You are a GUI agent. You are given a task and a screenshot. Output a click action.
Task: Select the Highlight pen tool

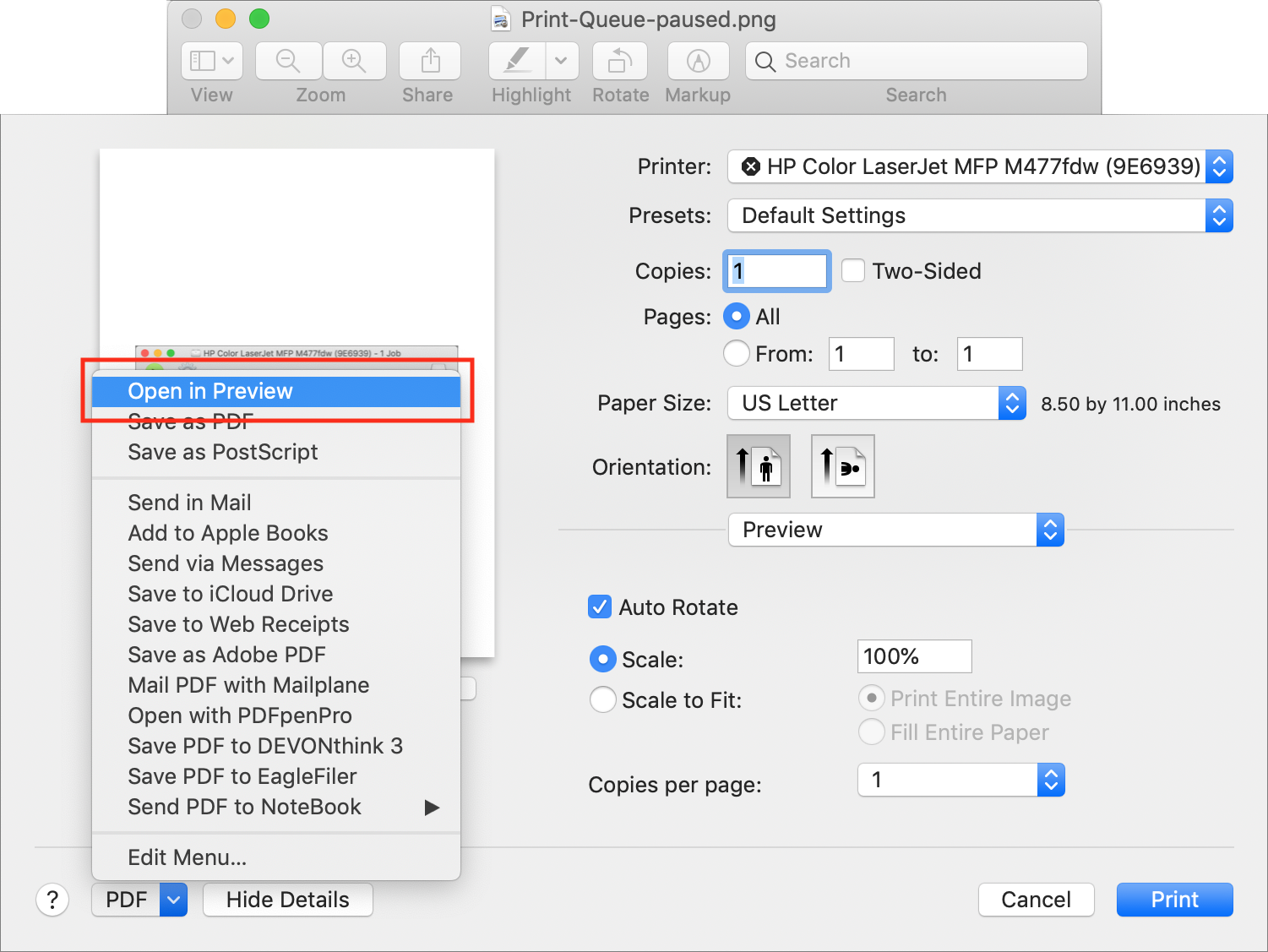517,61
